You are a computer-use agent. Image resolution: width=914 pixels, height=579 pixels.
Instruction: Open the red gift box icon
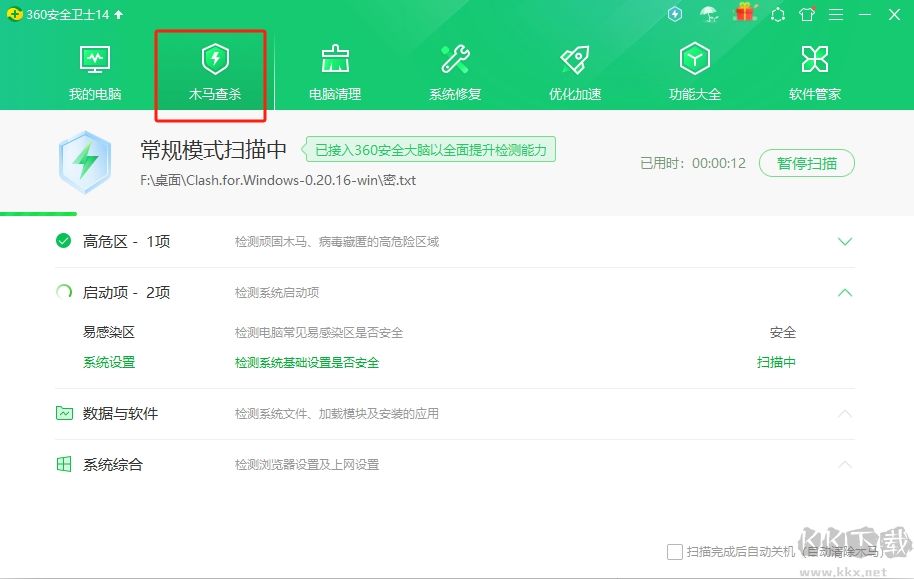tap(745, 12)
